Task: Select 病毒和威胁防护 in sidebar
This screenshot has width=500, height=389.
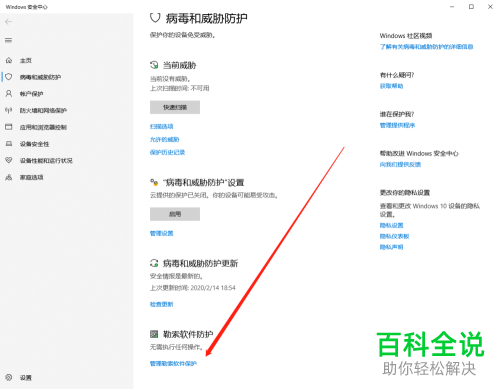Action: pos(40,77)
